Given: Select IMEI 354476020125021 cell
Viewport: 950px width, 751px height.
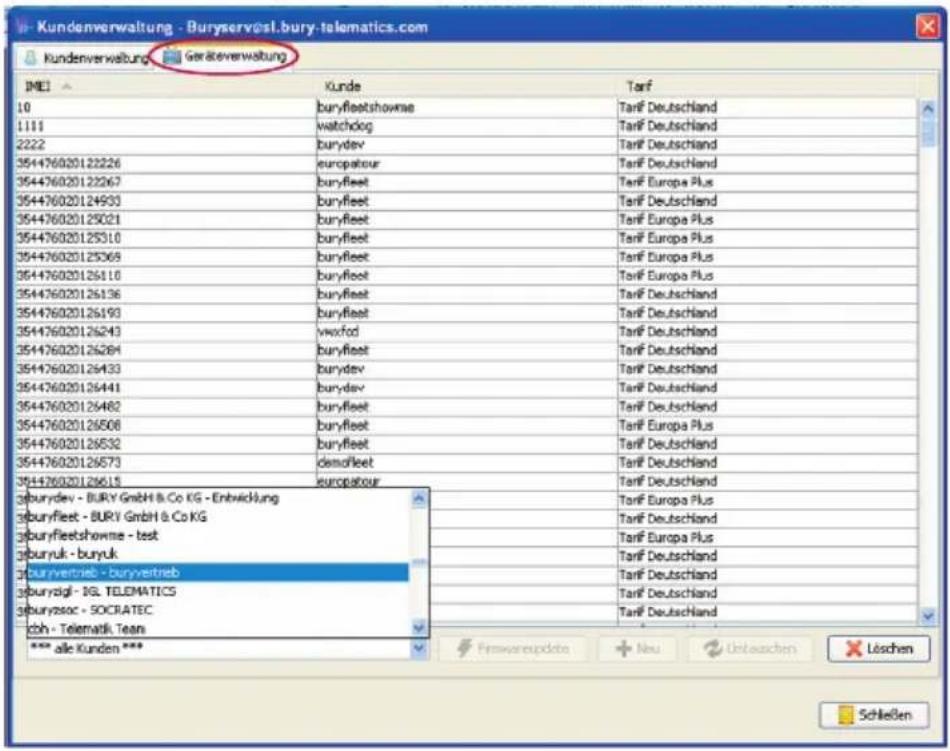Looking at the screenshot, I should [x=166, y=219].
